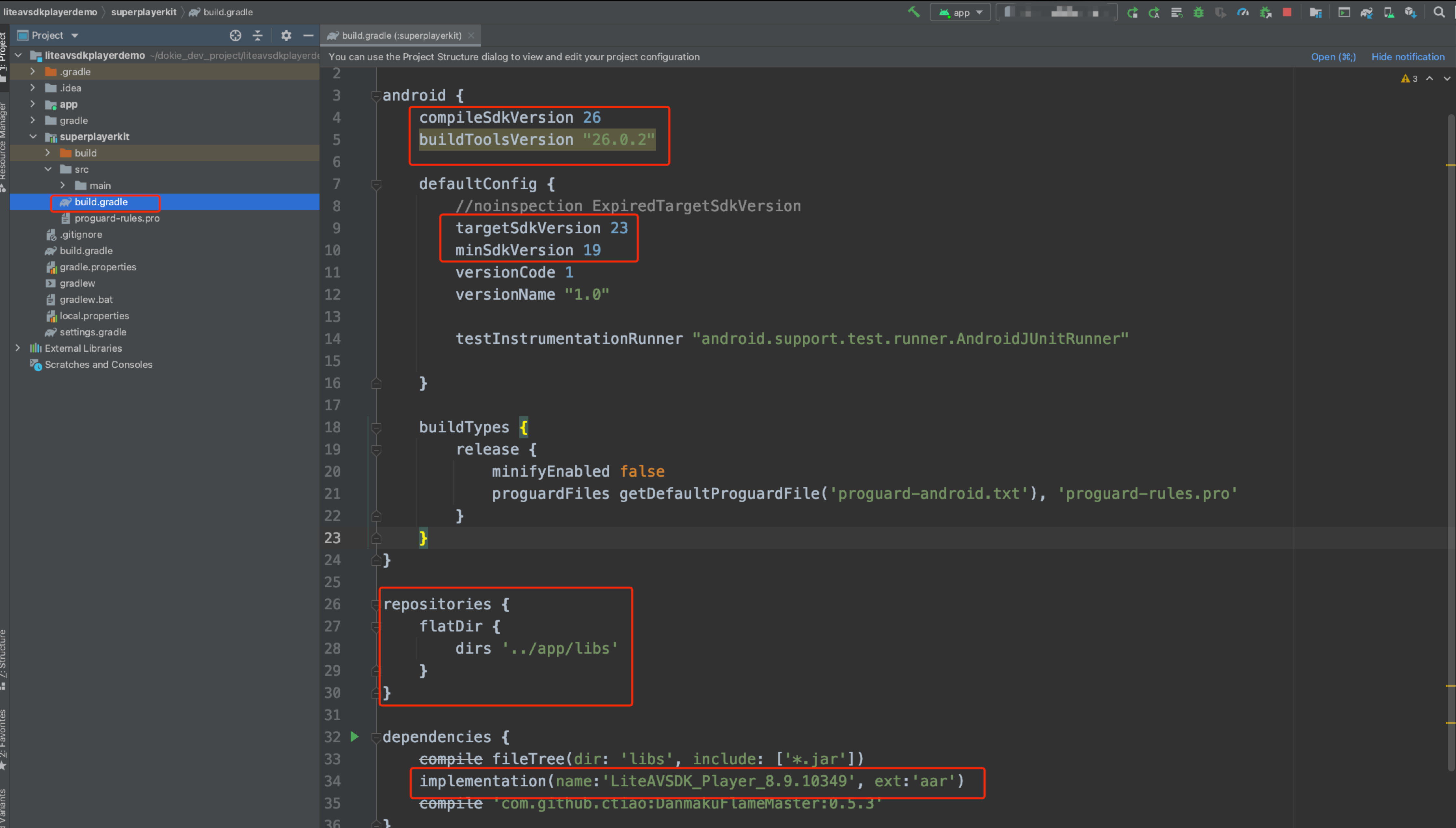
Task: Click the Hide notification link
Action: click(1408, 57)
